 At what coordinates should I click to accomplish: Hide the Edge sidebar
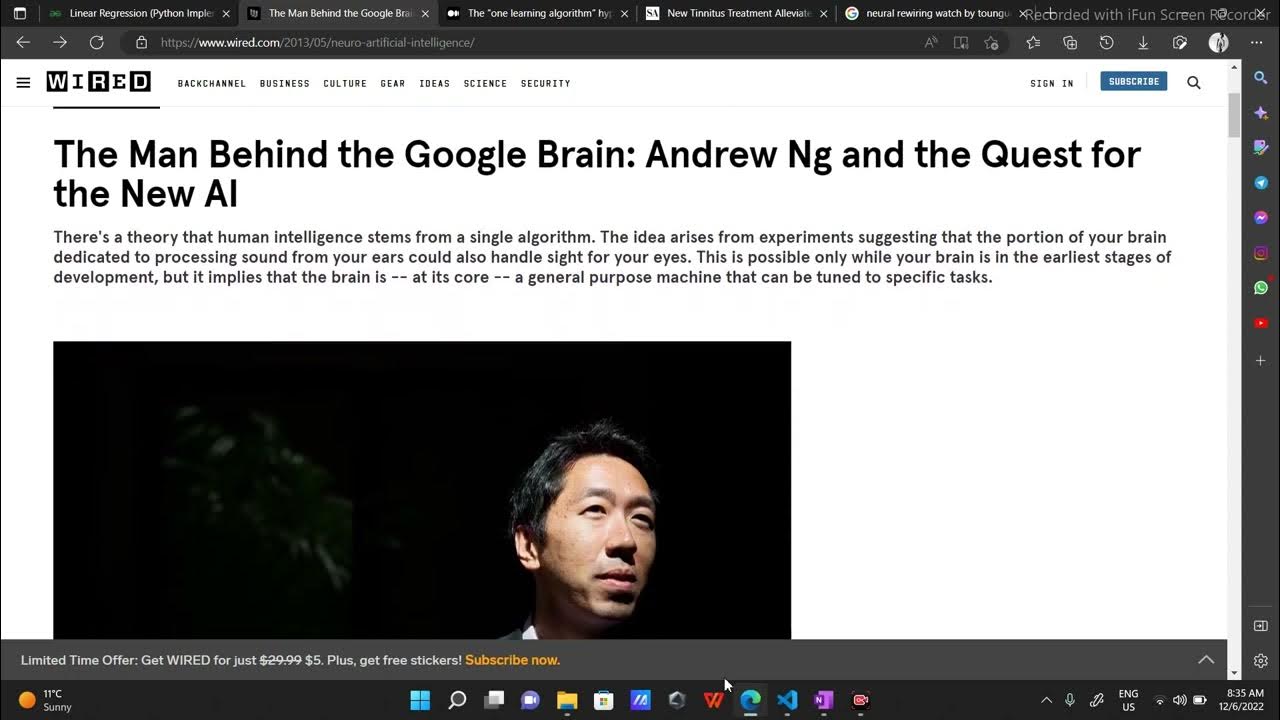1261,626
